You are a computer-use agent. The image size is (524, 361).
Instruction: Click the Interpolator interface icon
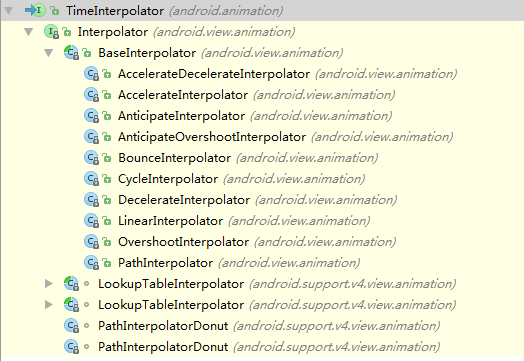tap(51, 32)
